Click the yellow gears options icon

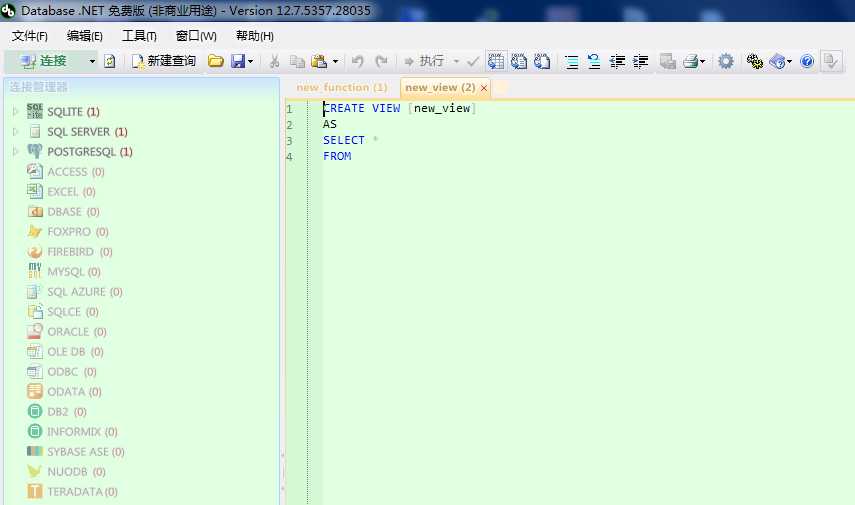[x=755, y=61]
